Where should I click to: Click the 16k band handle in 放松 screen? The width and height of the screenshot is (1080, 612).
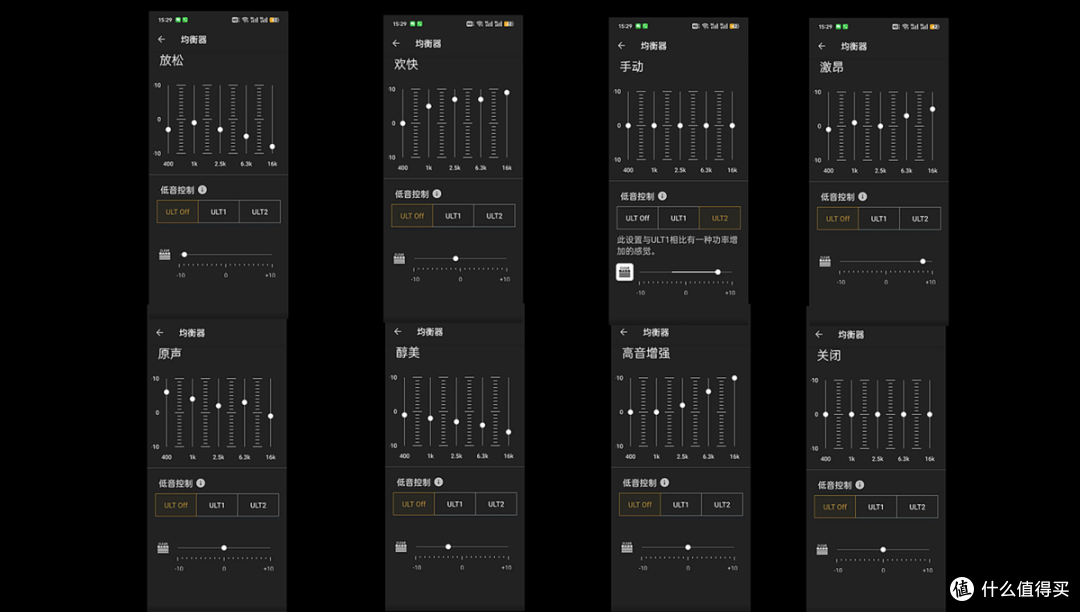point(272,147)
